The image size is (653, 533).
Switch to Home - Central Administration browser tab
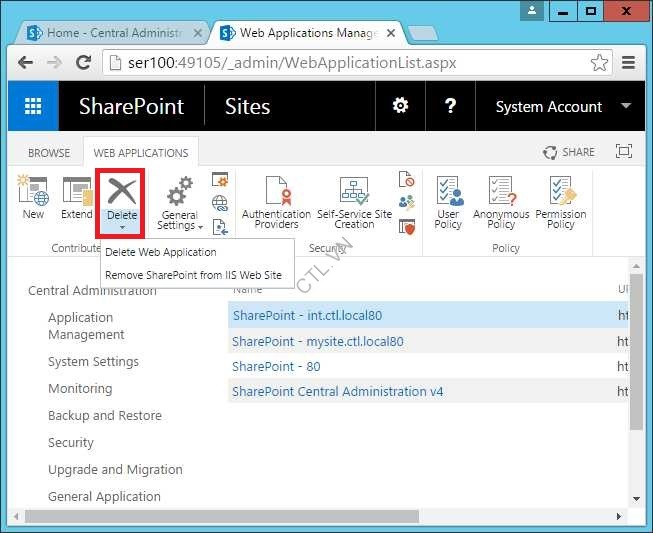coord(113,33)
